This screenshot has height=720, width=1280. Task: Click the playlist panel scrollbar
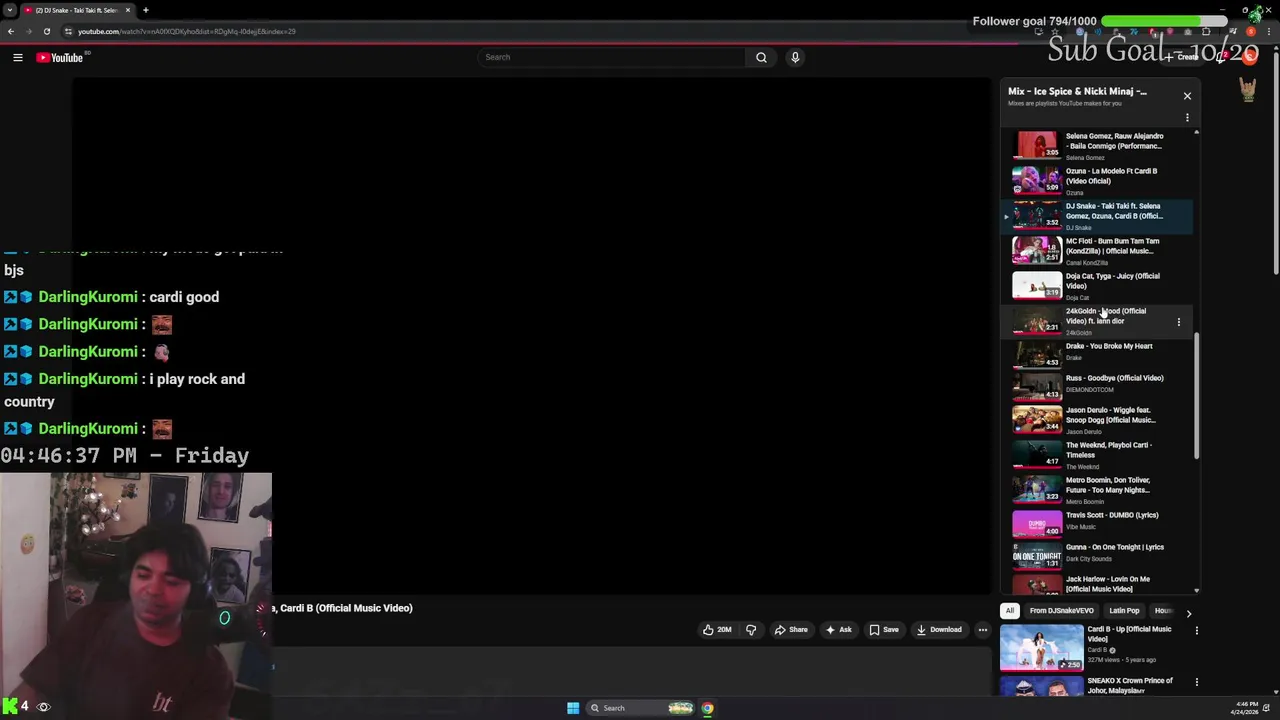[1196, 396]
